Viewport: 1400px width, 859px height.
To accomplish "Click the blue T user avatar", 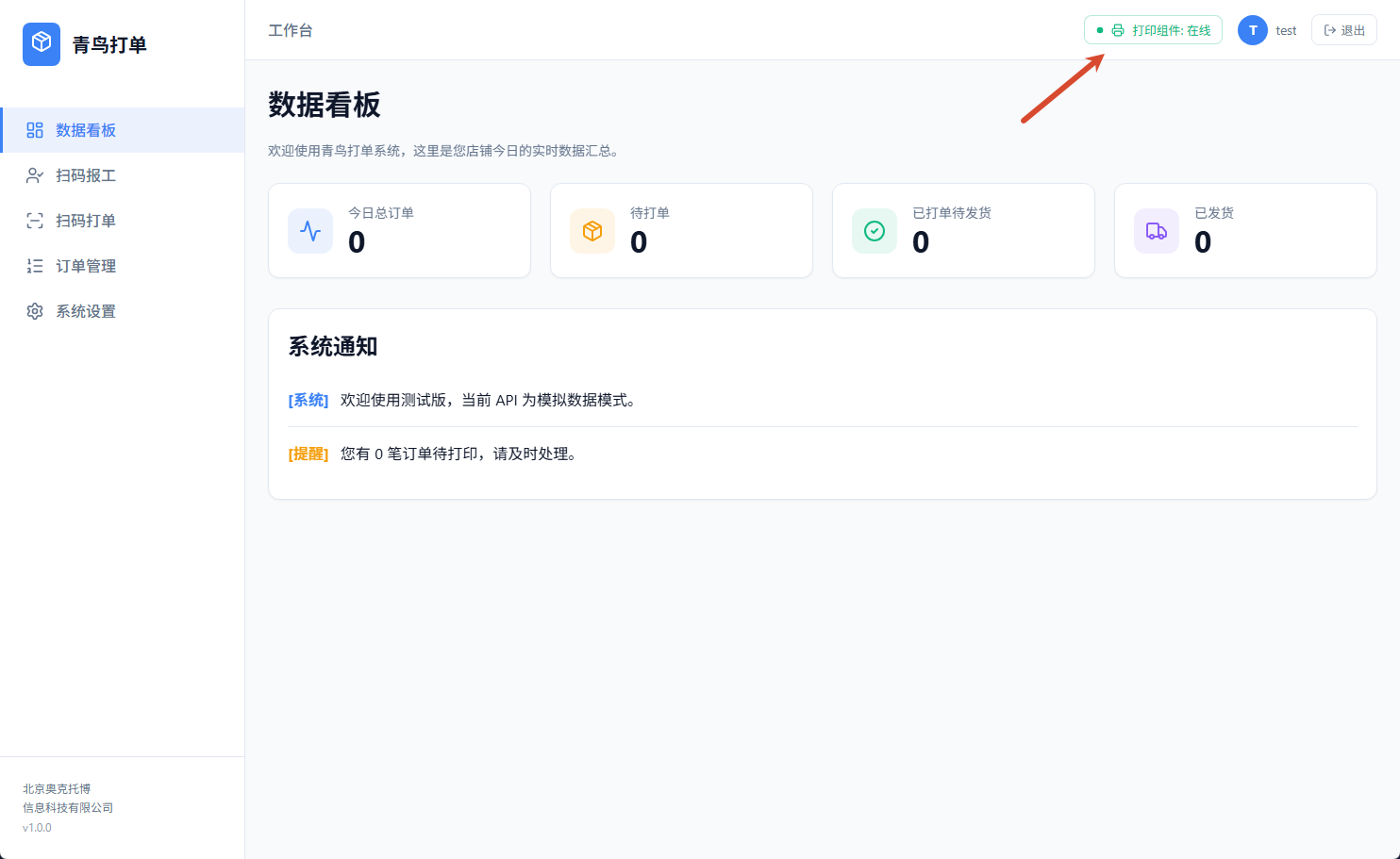I will [x=1253, y=30].
